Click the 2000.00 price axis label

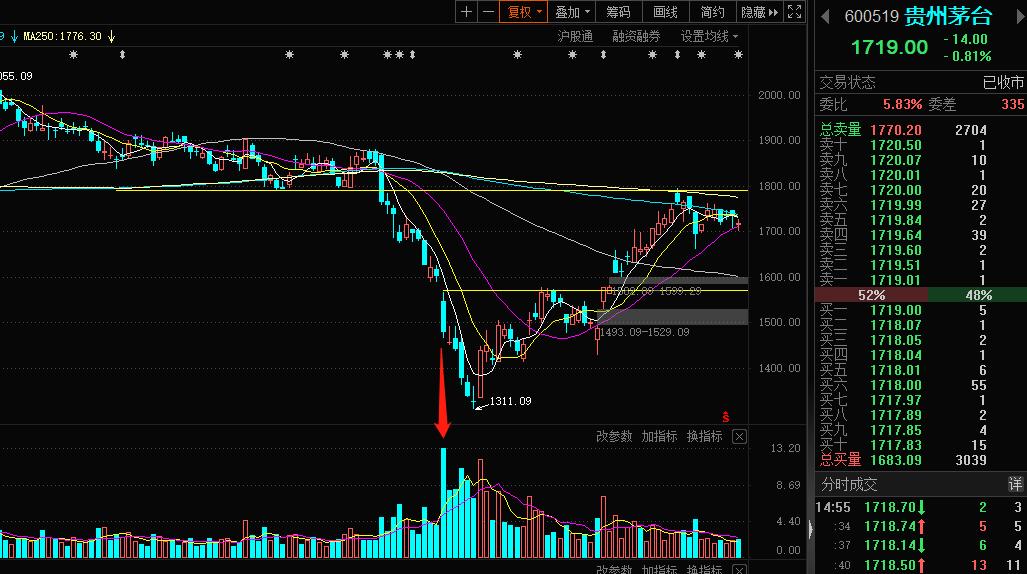click(x=779, y=95)
